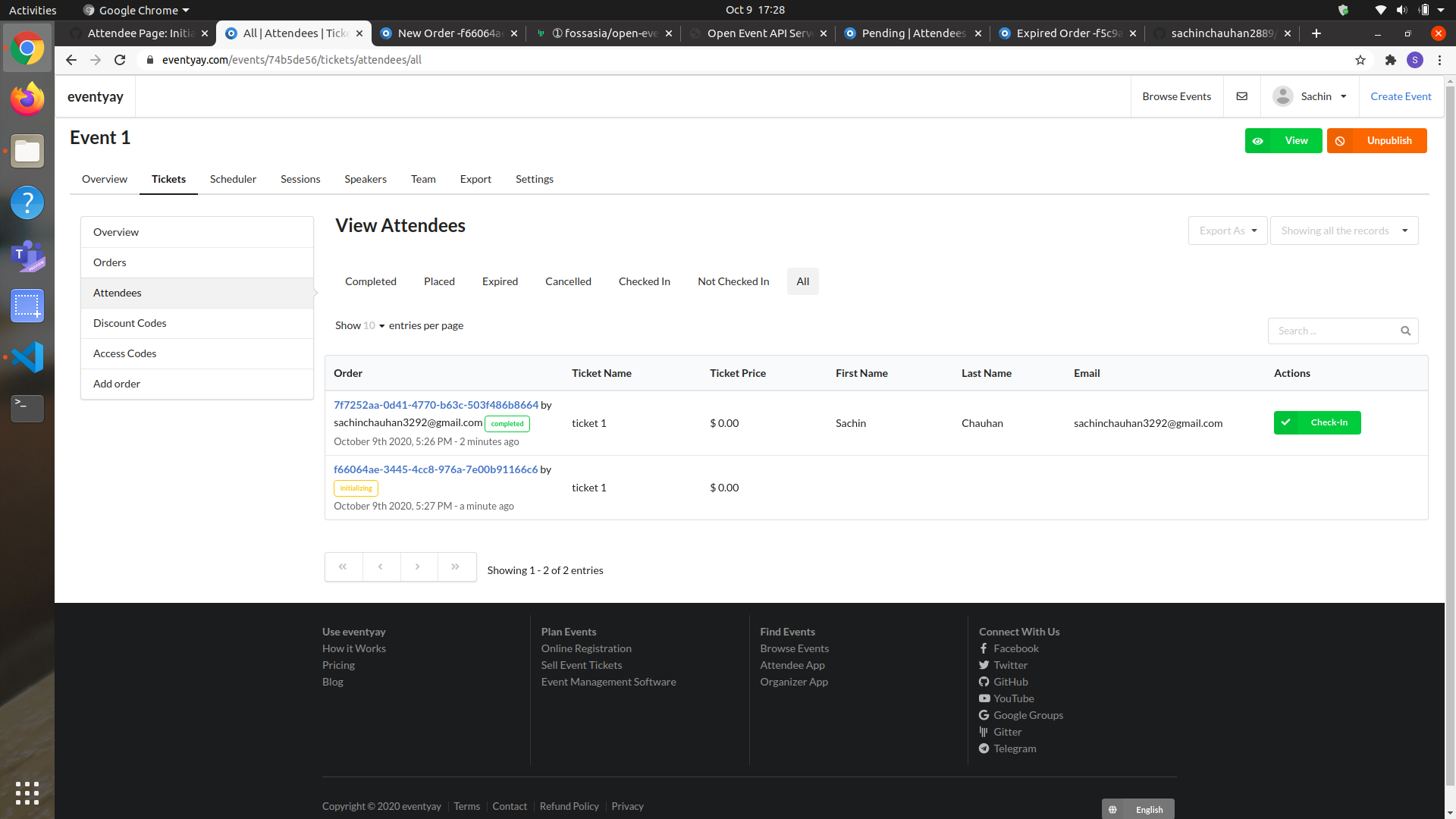The width and height of the screenshot is (1456, 819).
Task: Open the English language selector
Action: point(1137,809)
